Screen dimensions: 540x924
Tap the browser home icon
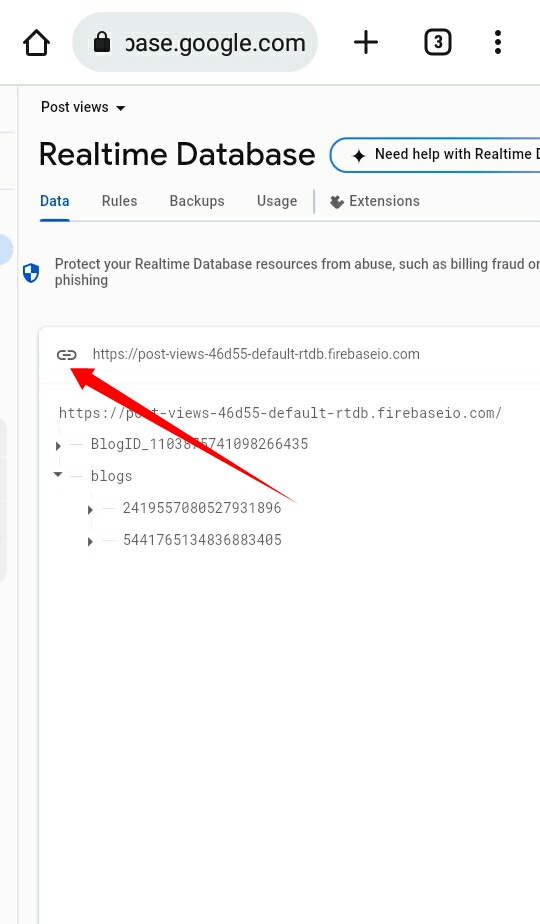pos(36,42)
